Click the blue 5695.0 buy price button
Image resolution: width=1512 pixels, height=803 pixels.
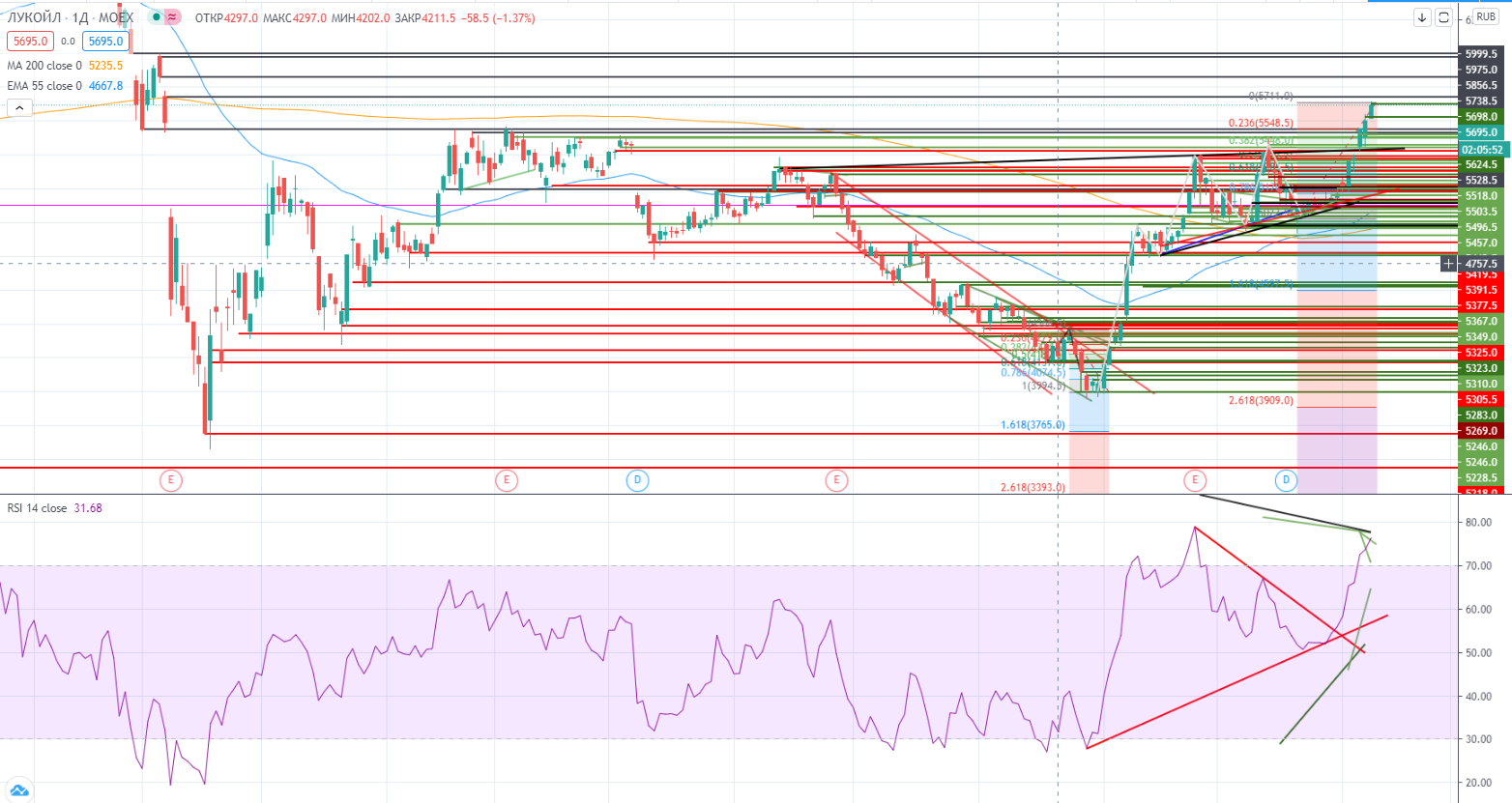[105, 42]
